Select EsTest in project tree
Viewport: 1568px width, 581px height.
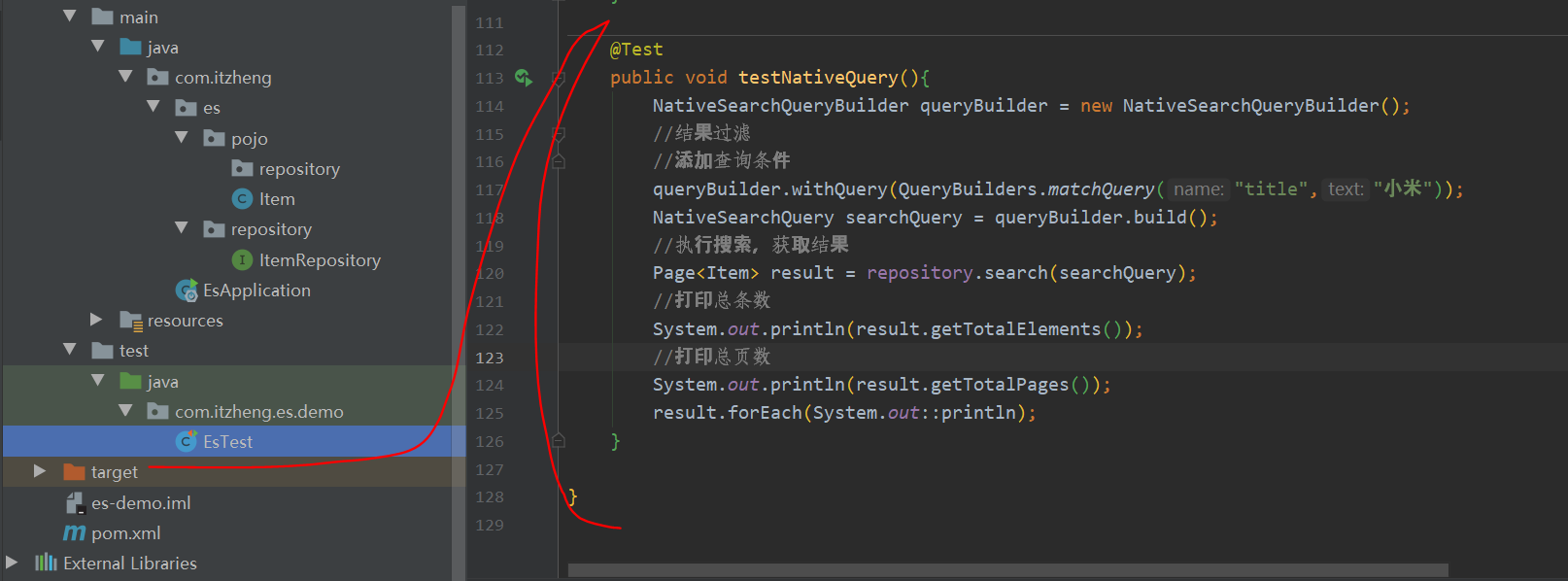click(227, 441)
